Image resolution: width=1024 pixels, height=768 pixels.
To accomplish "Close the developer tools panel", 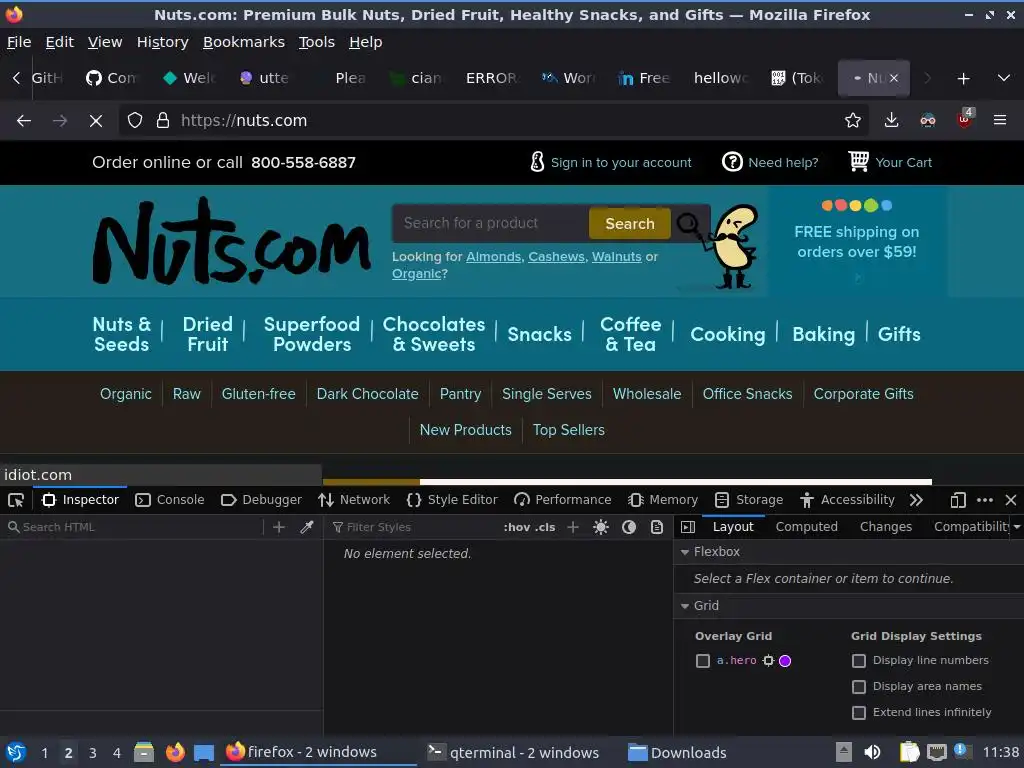I will [1011, 500].
